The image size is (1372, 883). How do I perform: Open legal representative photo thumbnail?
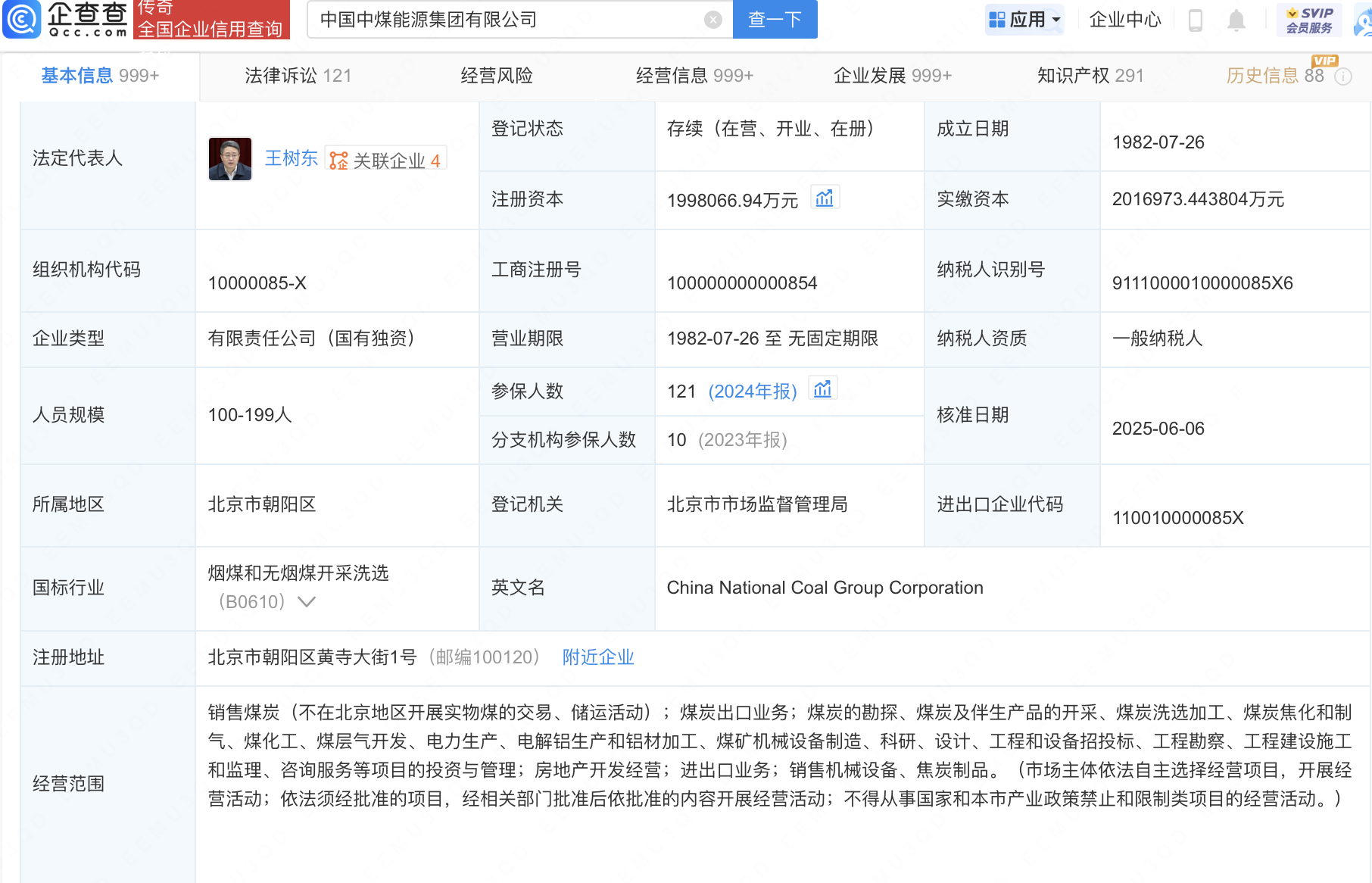230,159
